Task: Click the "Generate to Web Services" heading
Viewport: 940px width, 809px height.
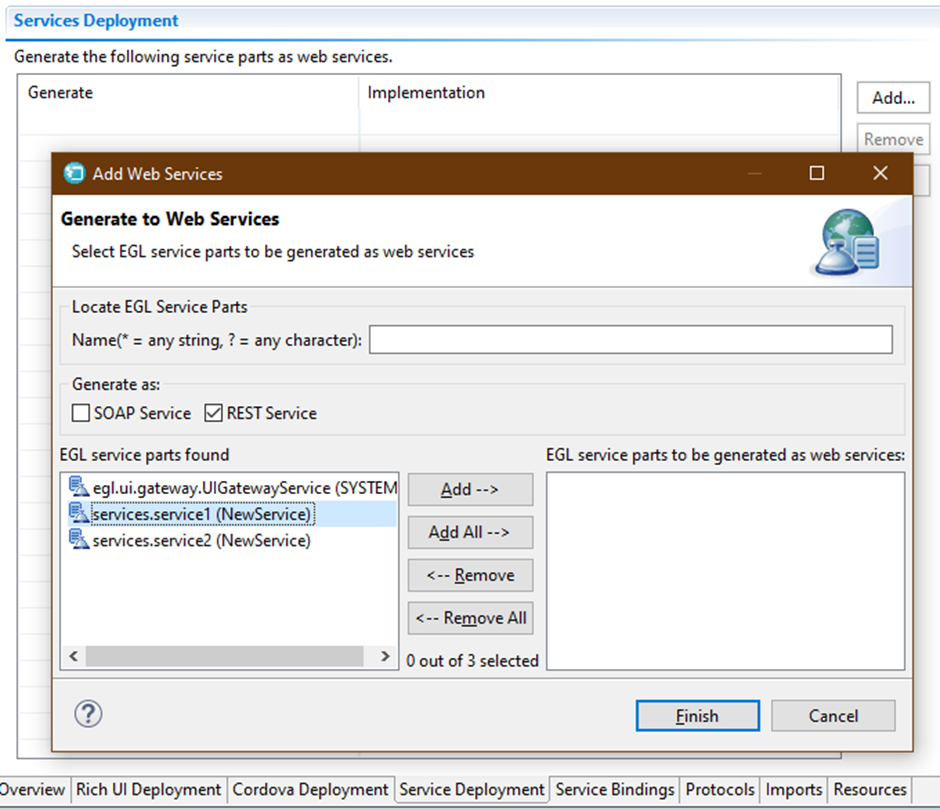Action: tap(170, 219)
